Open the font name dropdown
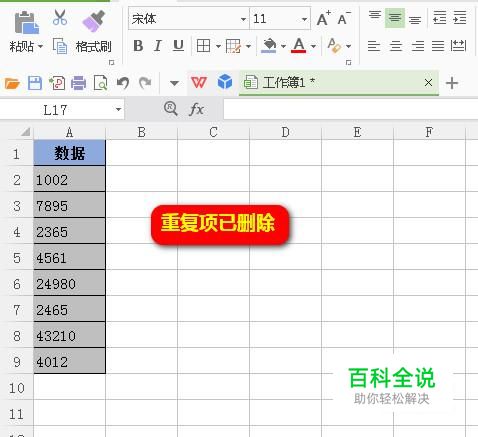Image resolution: width=478 pixels, height=437 pixels. click(x=244, y=19)
